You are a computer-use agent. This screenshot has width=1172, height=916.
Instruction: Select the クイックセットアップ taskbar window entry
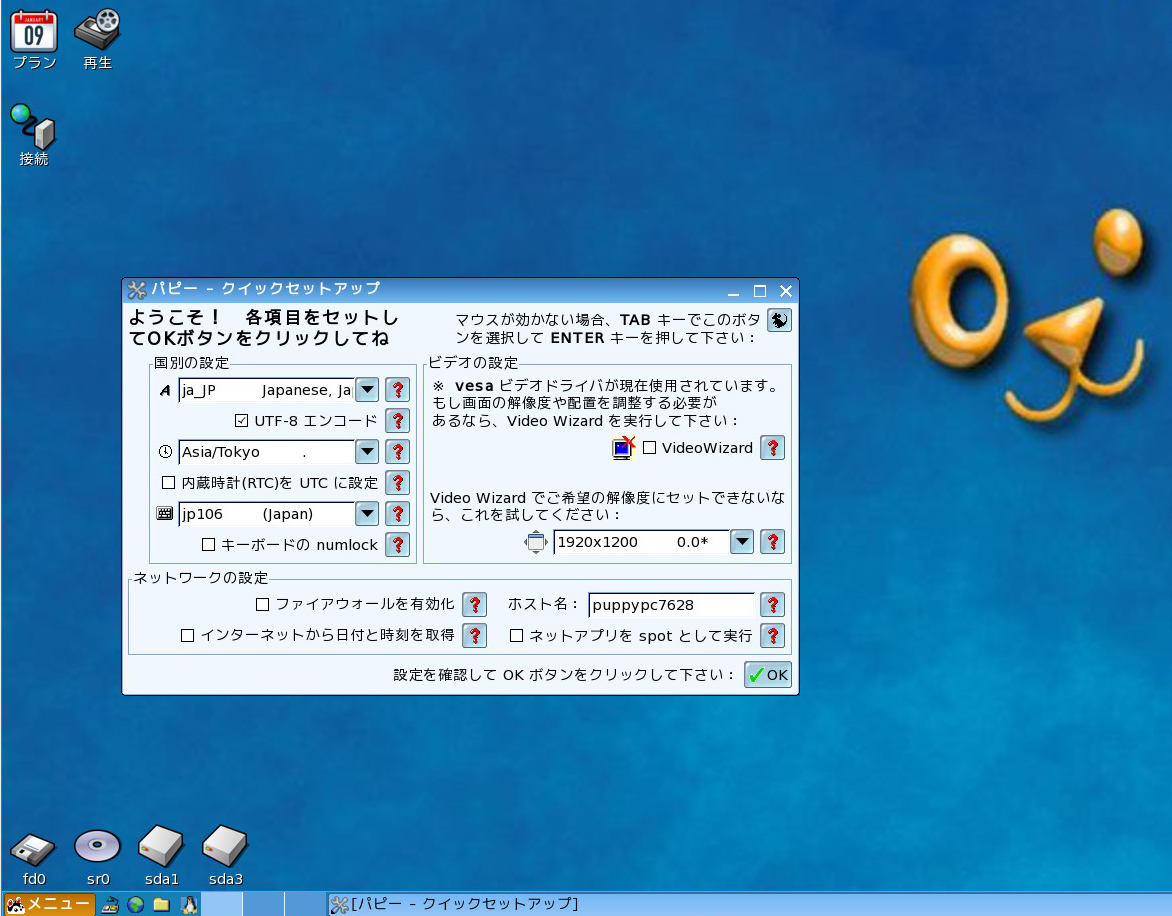point(455,905)
